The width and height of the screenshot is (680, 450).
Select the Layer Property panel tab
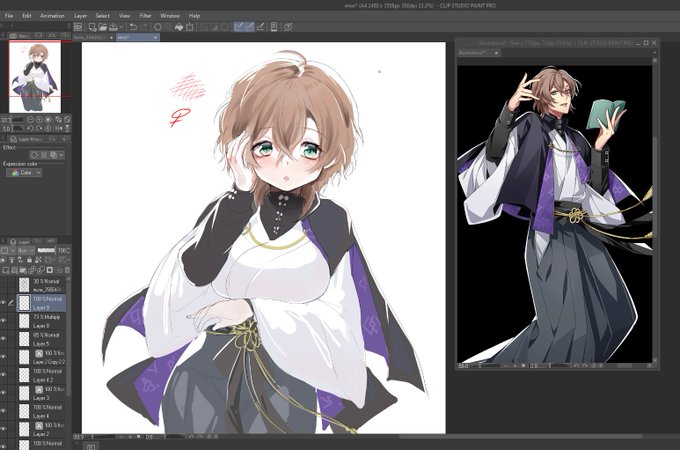pos(27,139)
